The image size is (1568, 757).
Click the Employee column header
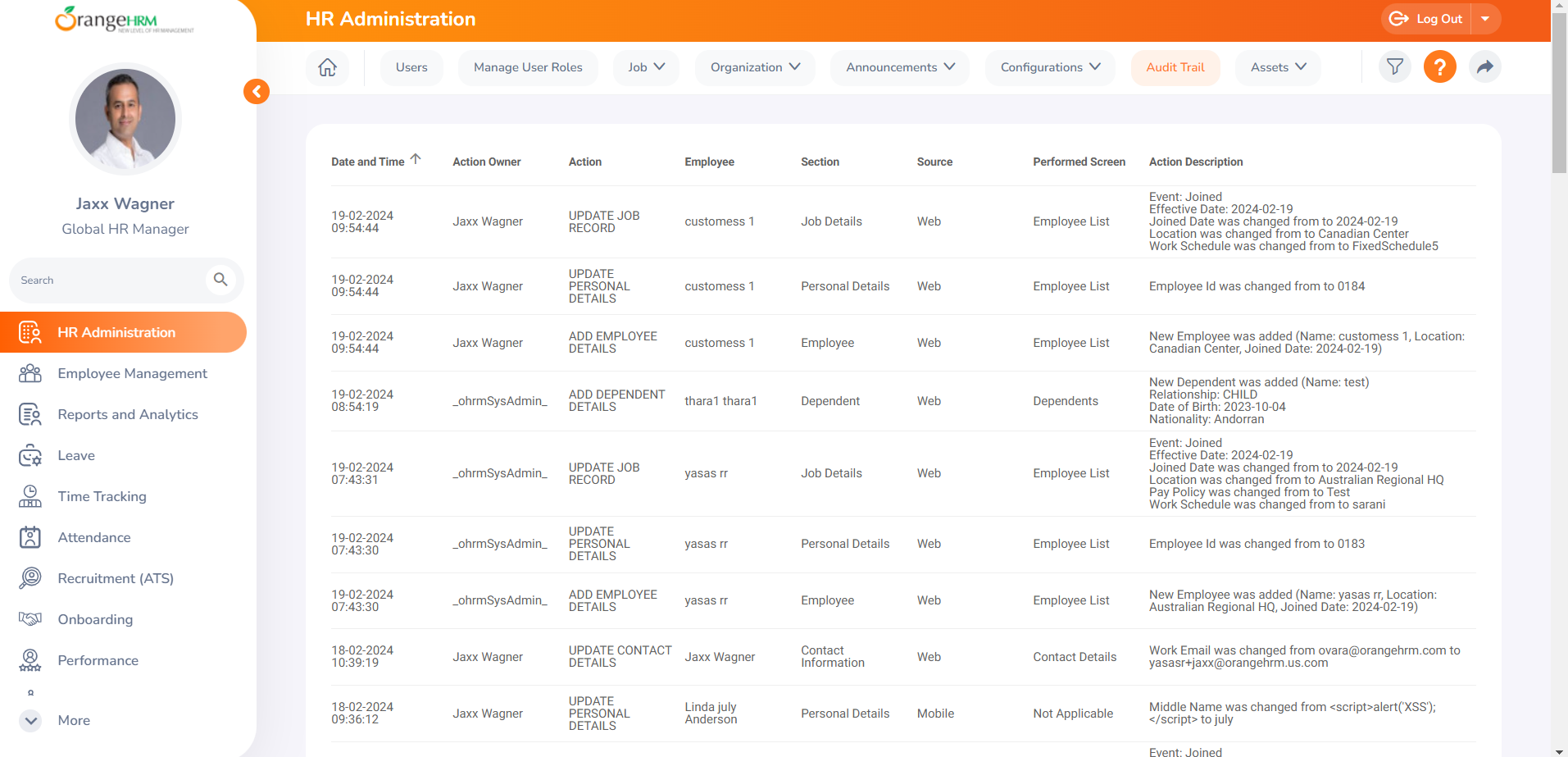coord(709,162)
